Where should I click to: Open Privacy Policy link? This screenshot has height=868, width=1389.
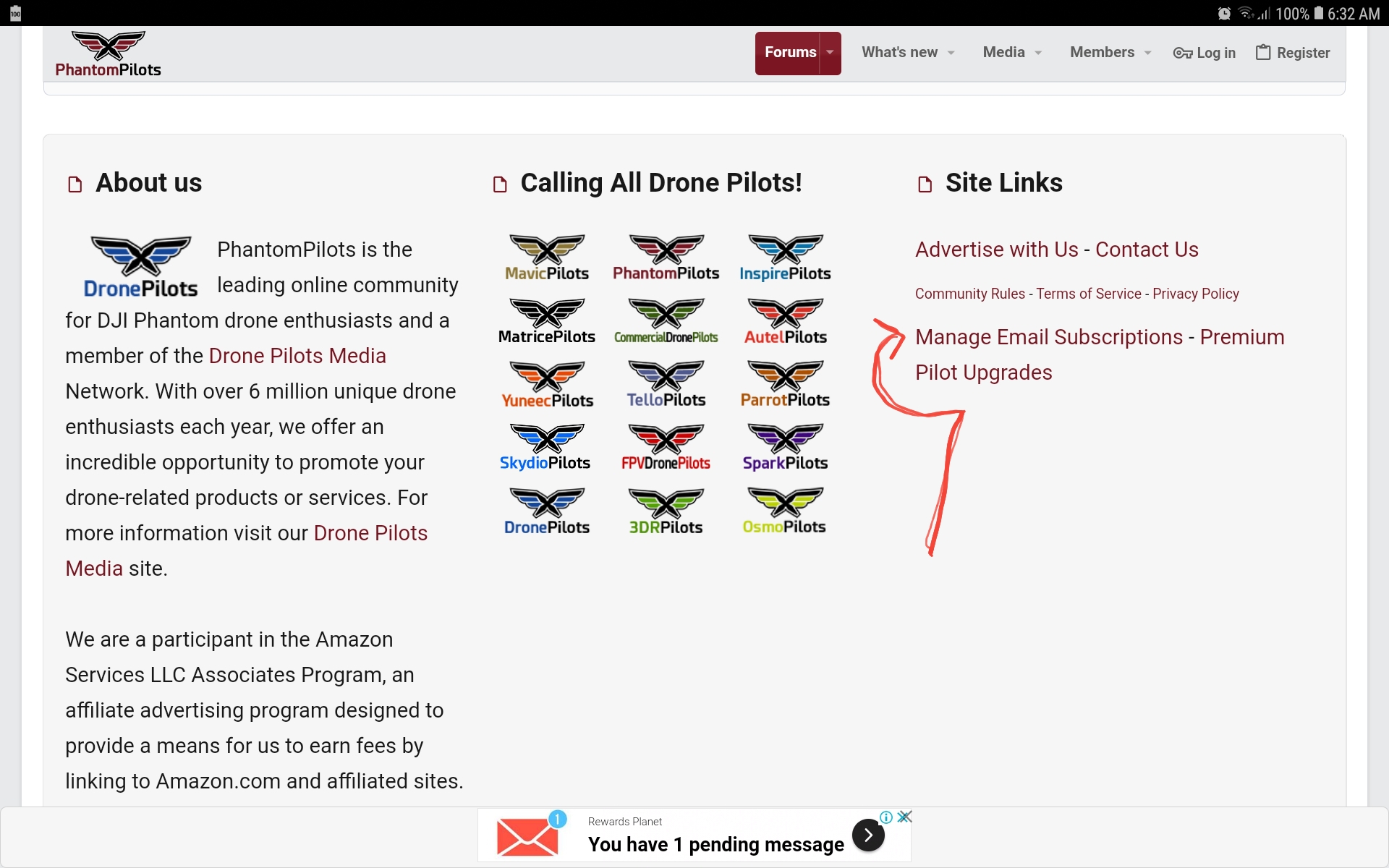(1195, 294)
